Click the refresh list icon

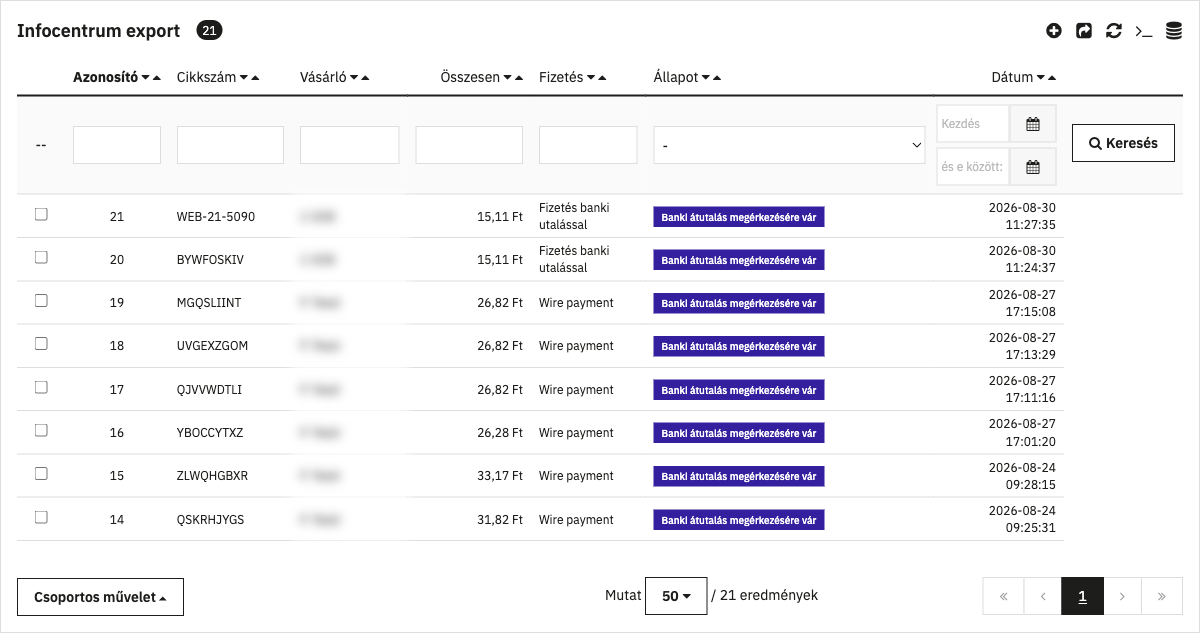coord(1114,31)
